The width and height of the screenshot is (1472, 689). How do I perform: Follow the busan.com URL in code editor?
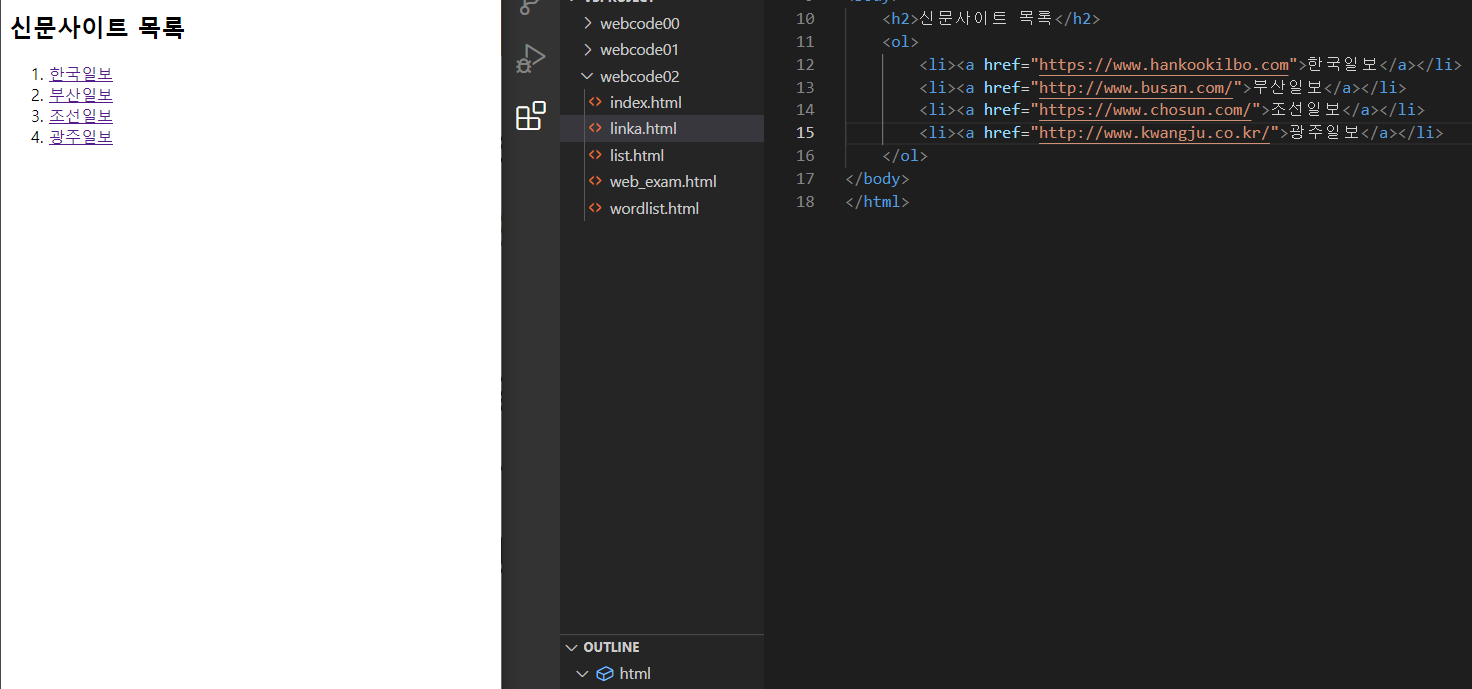1137,88
